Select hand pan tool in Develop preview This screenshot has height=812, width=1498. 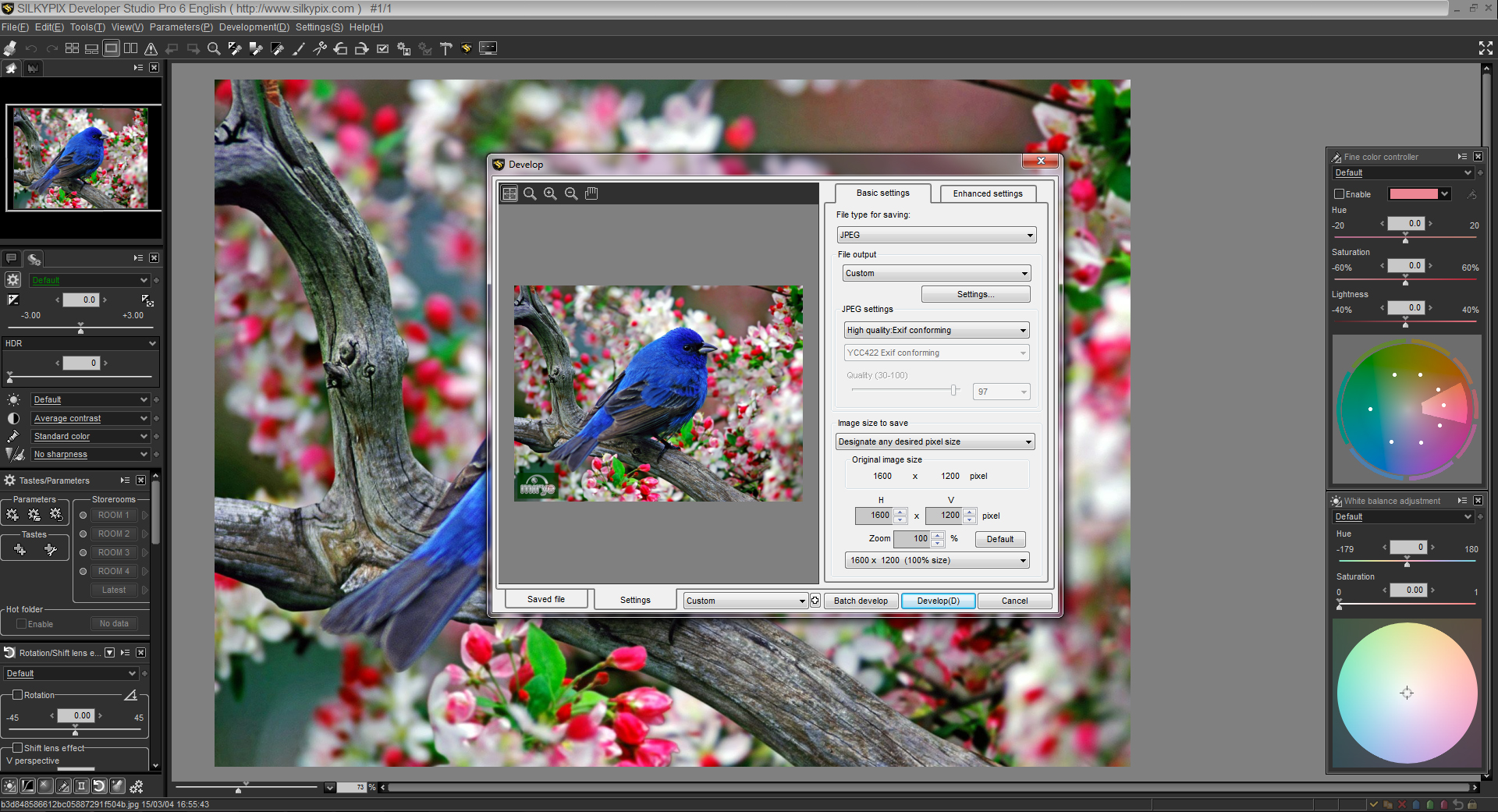point(591,193)
